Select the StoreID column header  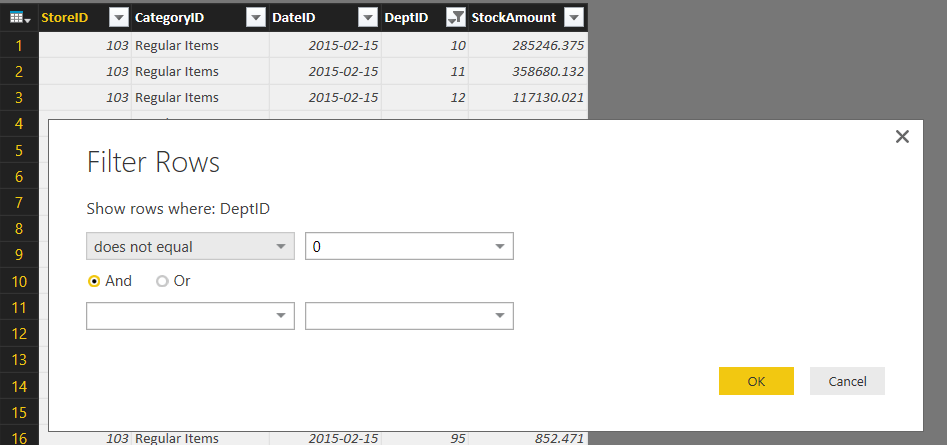coord(72,17)
